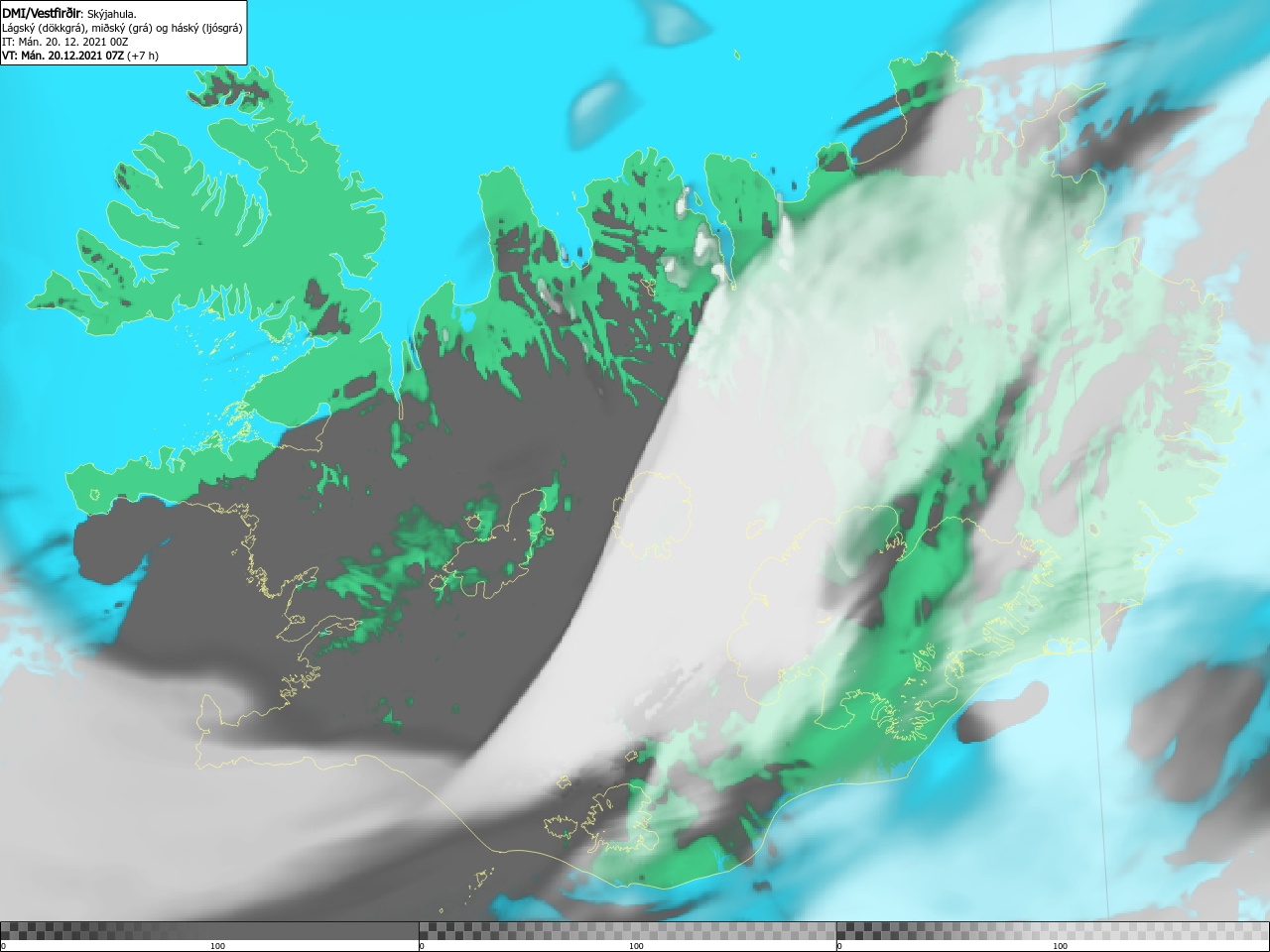Image resolution: width=1270 pixels, height=952 pixels.
Task: Click the high cloud light grey colour scale
Action: pos(1053,930)
